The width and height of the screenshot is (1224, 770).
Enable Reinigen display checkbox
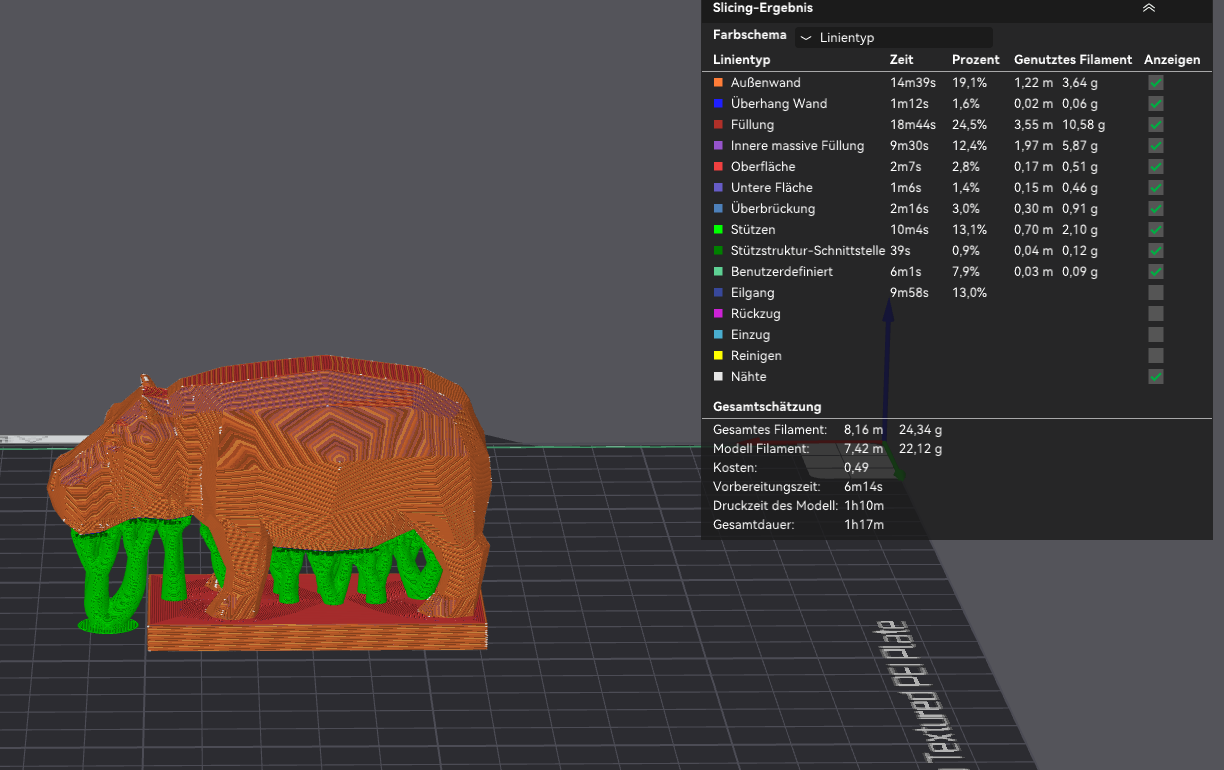click(1156, 356)
